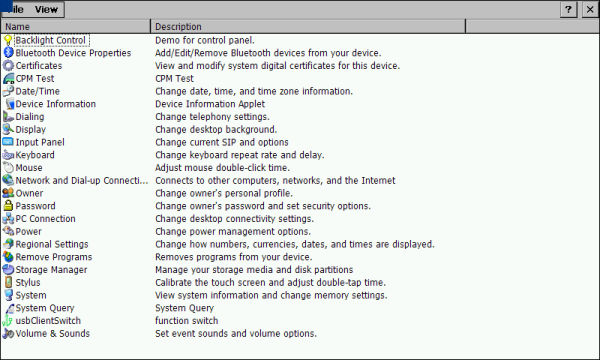Click the Description column header
600x360 pixels.
pos(308,27)
